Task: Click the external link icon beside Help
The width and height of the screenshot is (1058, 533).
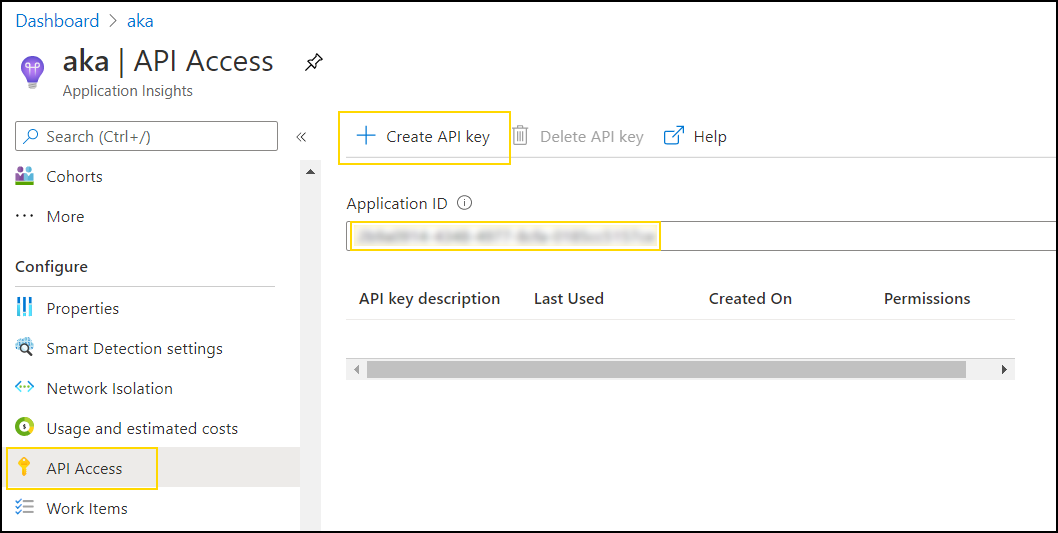Action: (x=673, y=136)
